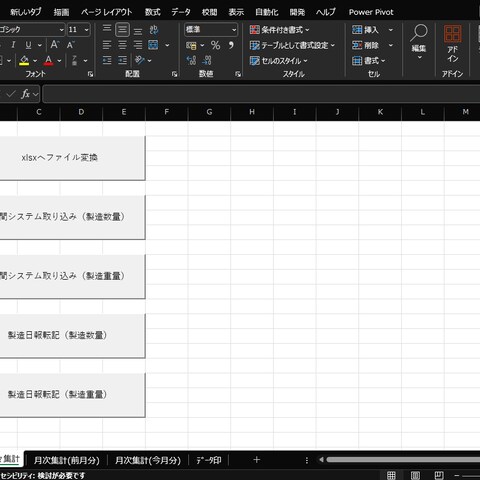Apply yellow fill color to cell

pyautogui.click(x=24, y=60)
